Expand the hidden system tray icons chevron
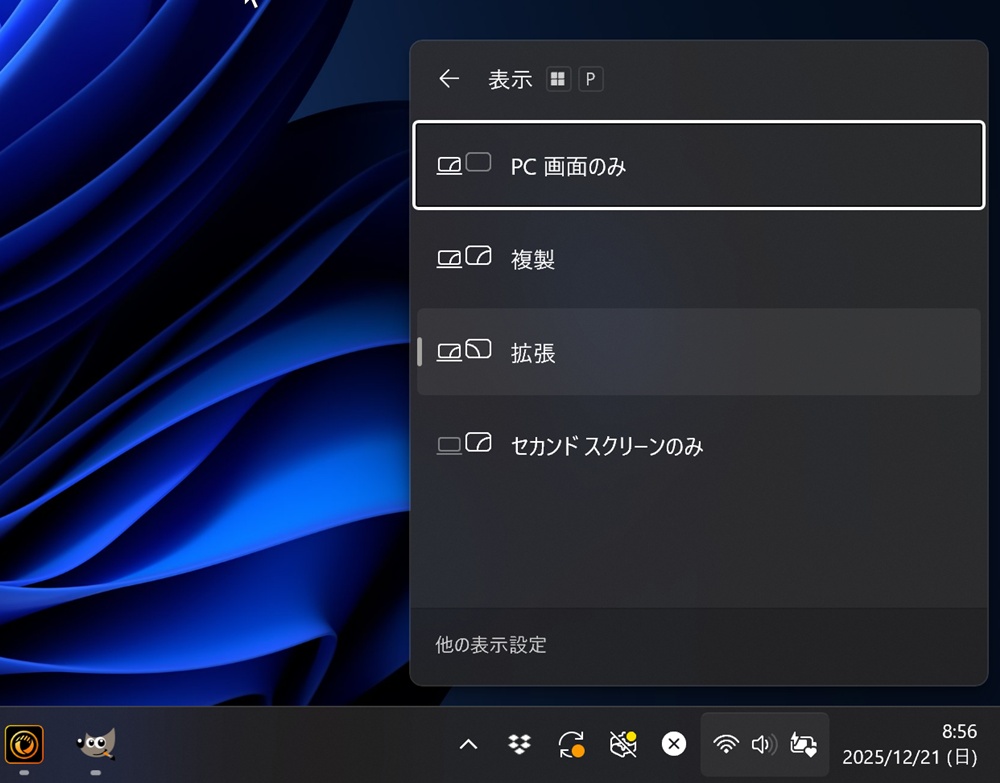Image resolution: width=1000 pixels, height=783 pixels. [x=468, y=744]
